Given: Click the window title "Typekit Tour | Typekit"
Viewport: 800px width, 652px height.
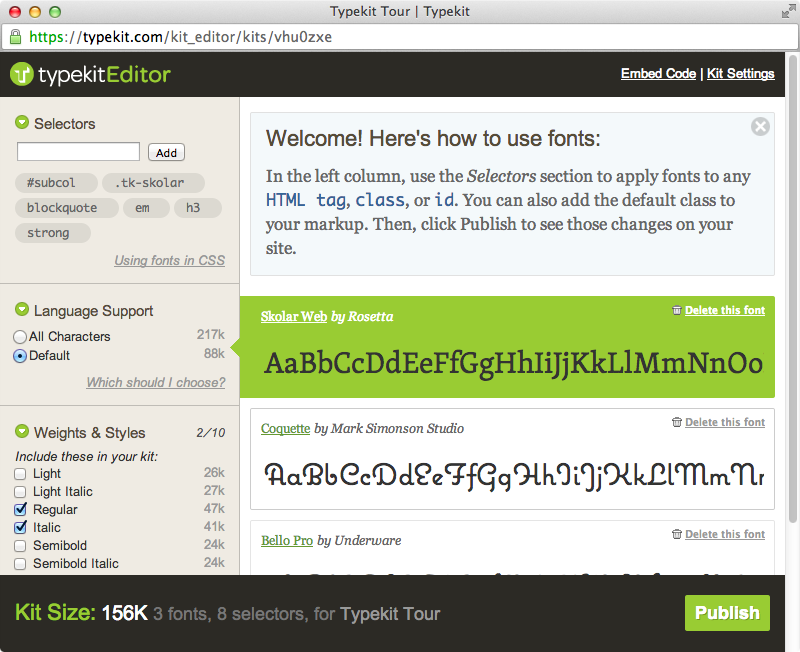Looking at the screenshot, I should [x=399, y=11].
